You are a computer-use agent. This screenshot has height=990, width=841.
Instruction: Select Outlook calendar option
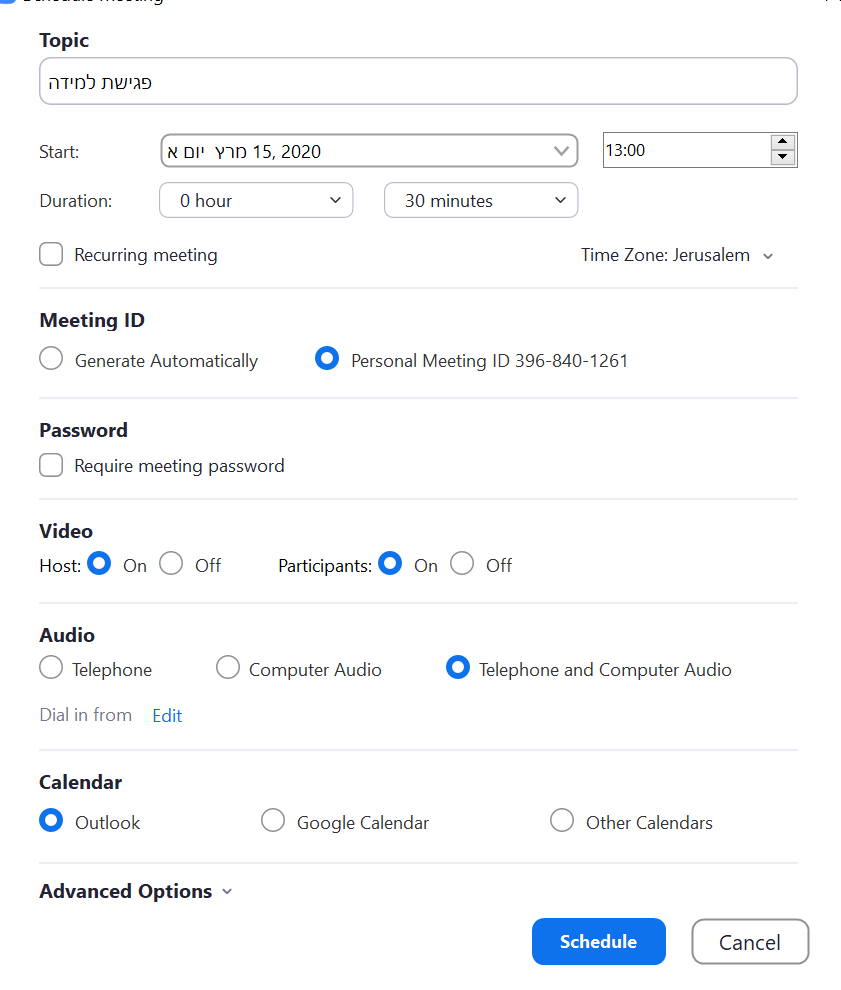pyautogui.click(x=51, y=820)
